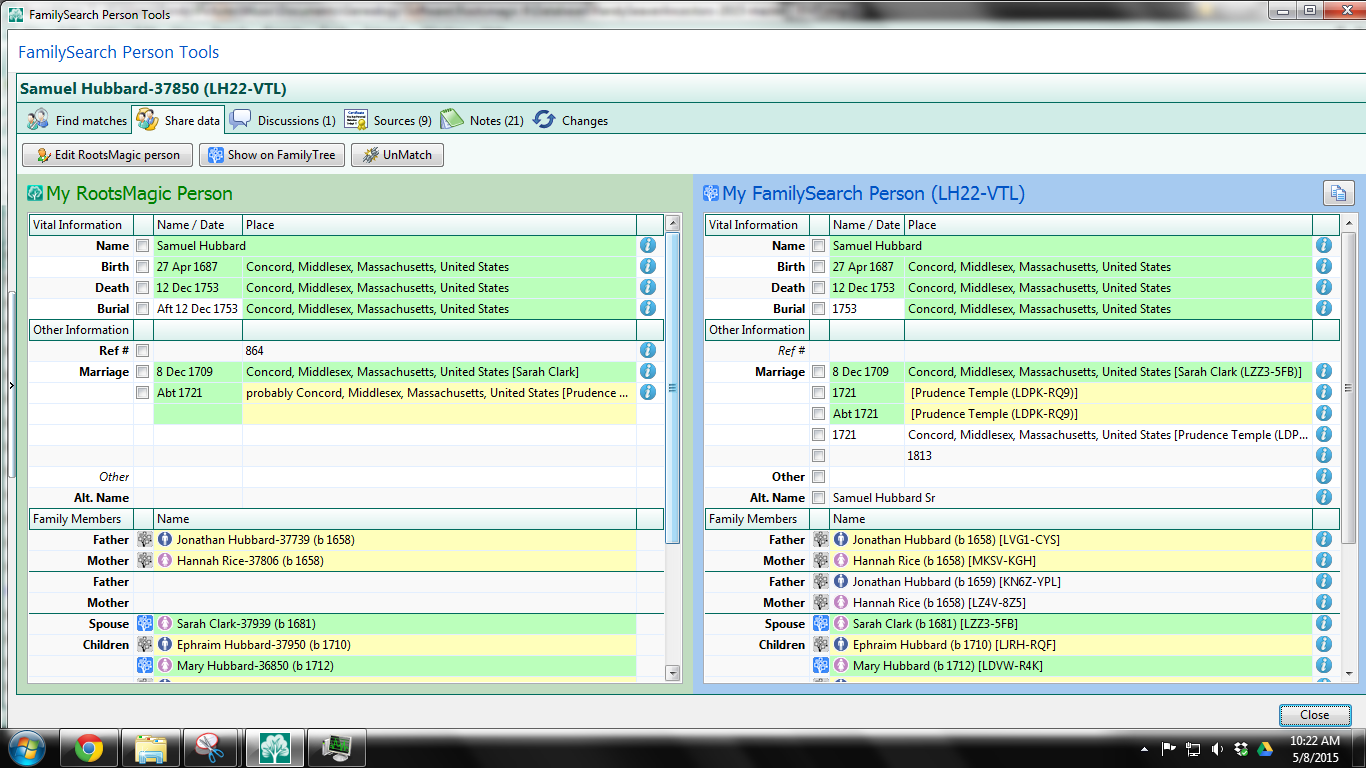Click info icon for RootsMagic Name row

(648, 245)
